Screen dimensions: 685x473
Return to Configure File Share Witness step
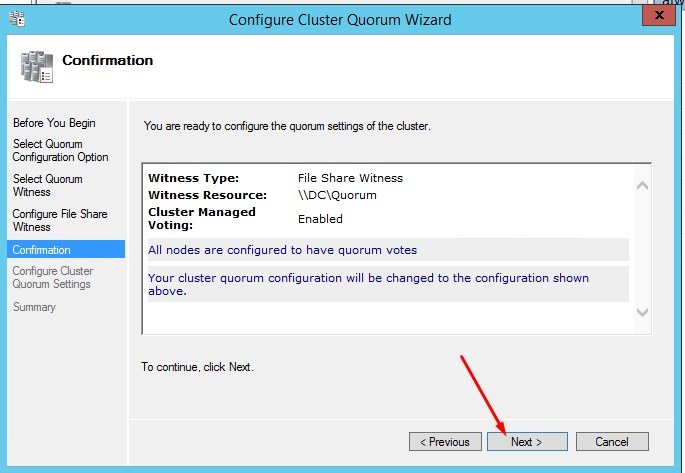pyautogui.click(x=59, y=221)
